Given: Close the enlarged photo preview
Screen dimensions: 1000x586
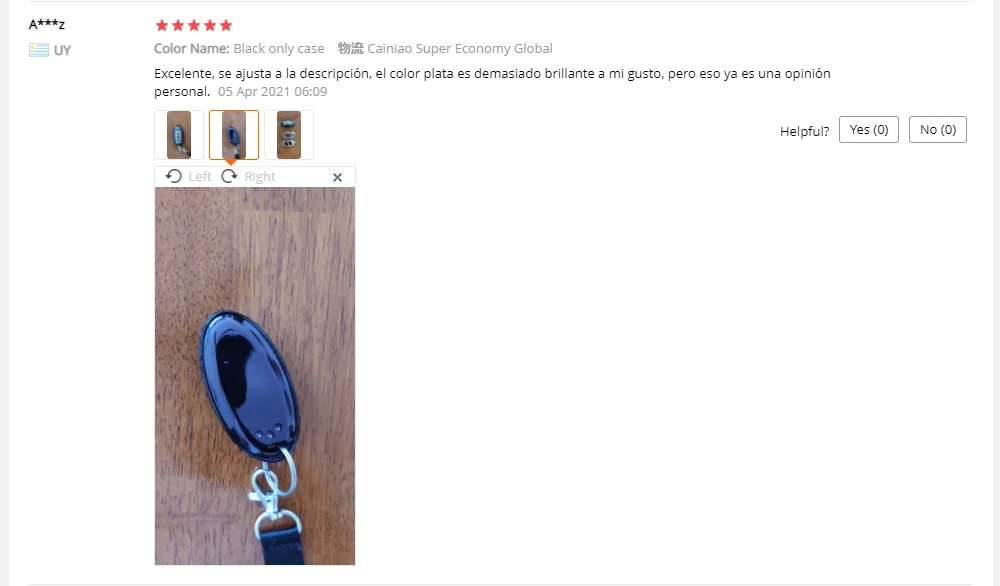Looking at the screenshot, I should tap(337, 177).
